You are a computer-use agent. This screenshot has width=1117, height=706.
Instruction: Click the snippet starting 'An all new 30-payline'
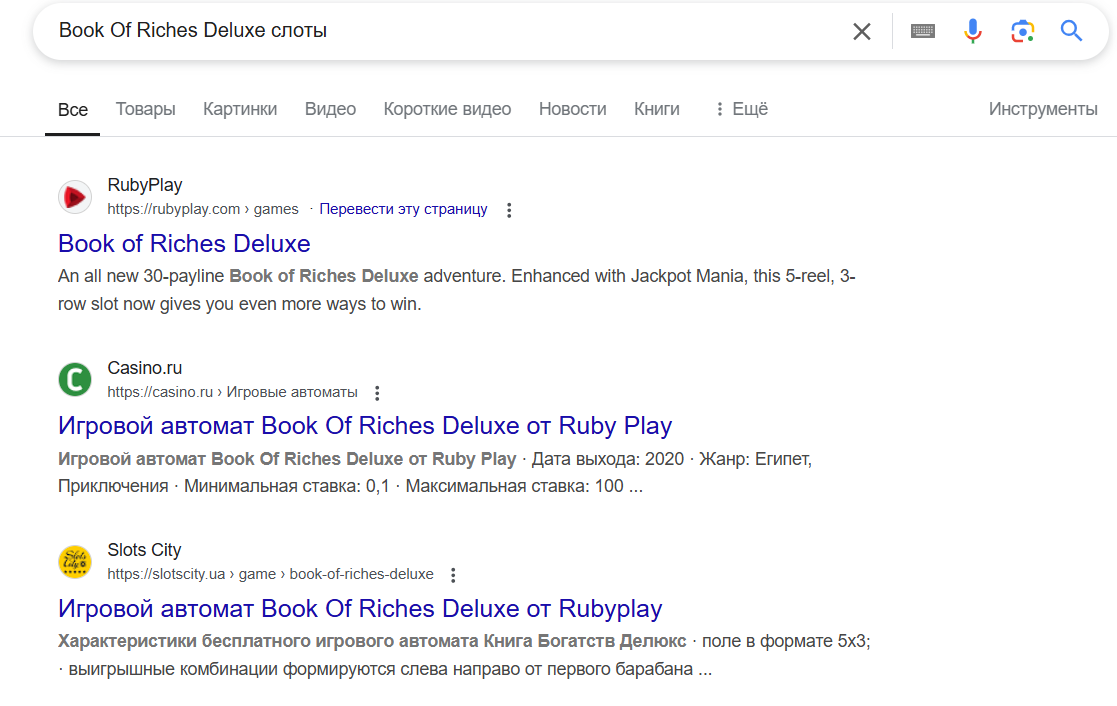coord(457,290)
